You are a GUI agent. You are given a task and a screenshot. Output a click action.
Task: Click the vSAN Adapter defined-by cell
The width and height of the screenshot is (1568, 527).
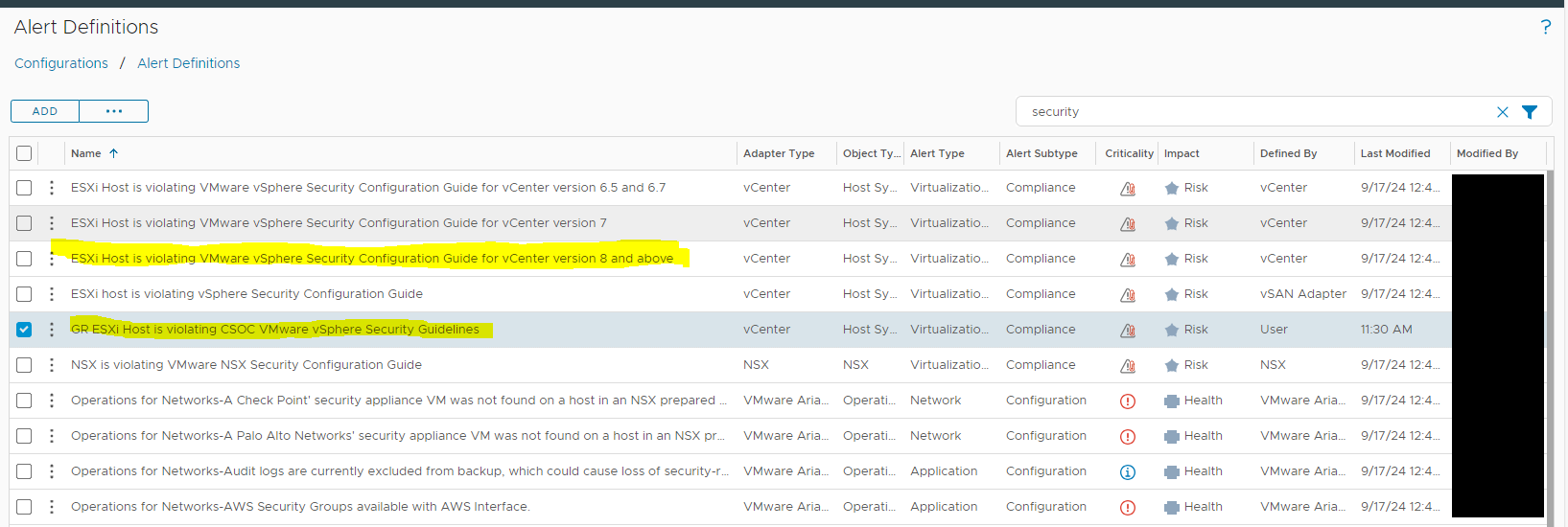point(1303,294)
